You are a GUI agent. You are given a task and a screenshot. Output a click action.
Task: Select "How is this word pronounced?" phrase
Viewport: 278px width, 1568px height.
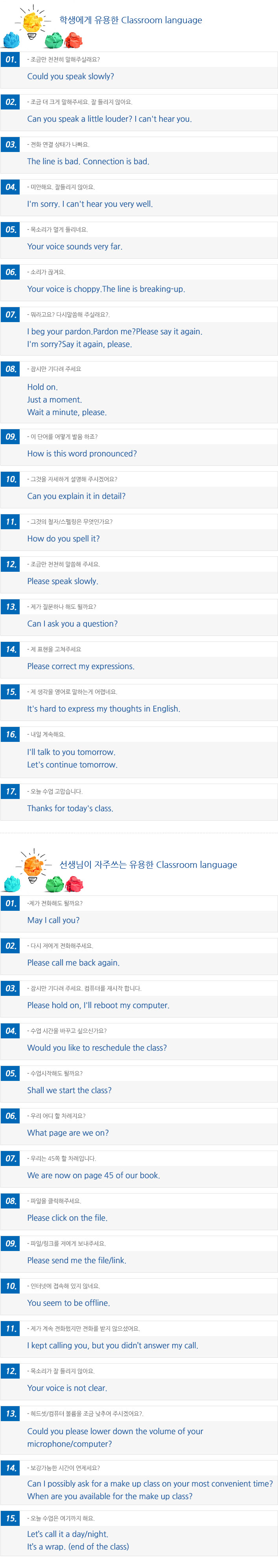point(82,454)
